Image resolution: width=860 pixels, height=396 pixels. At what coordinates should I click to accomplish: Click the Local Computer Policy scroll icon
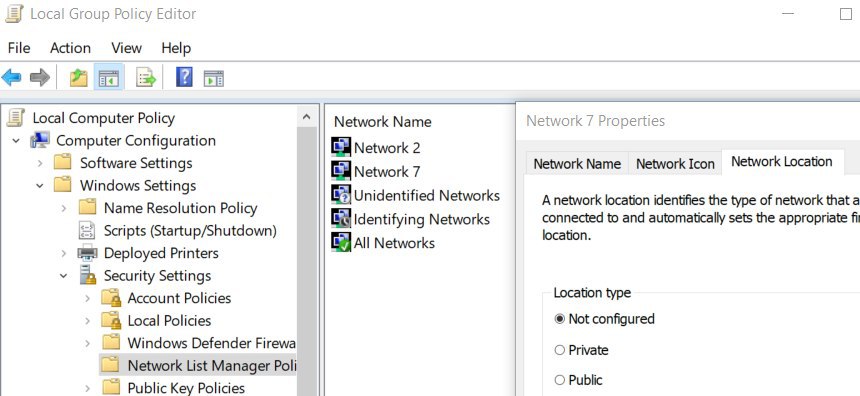[16, 117]
